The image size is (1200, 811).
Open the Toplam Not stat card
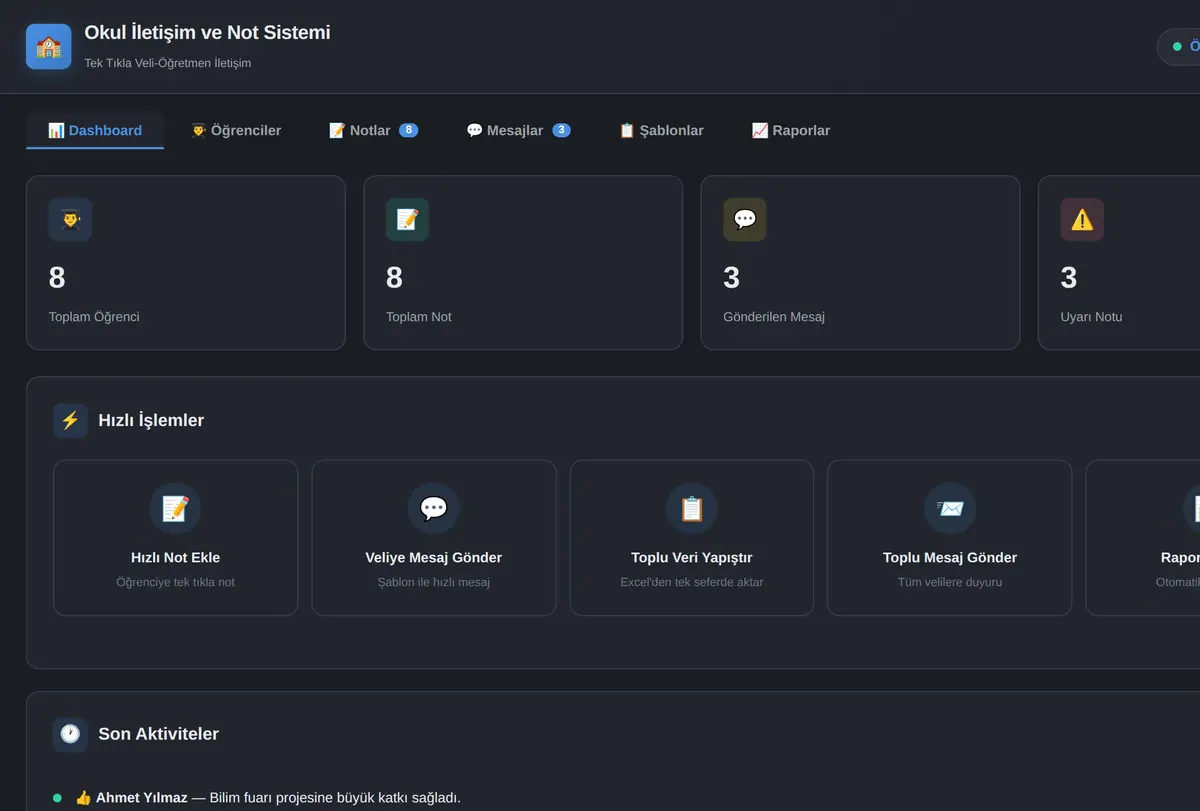[523, 263]
